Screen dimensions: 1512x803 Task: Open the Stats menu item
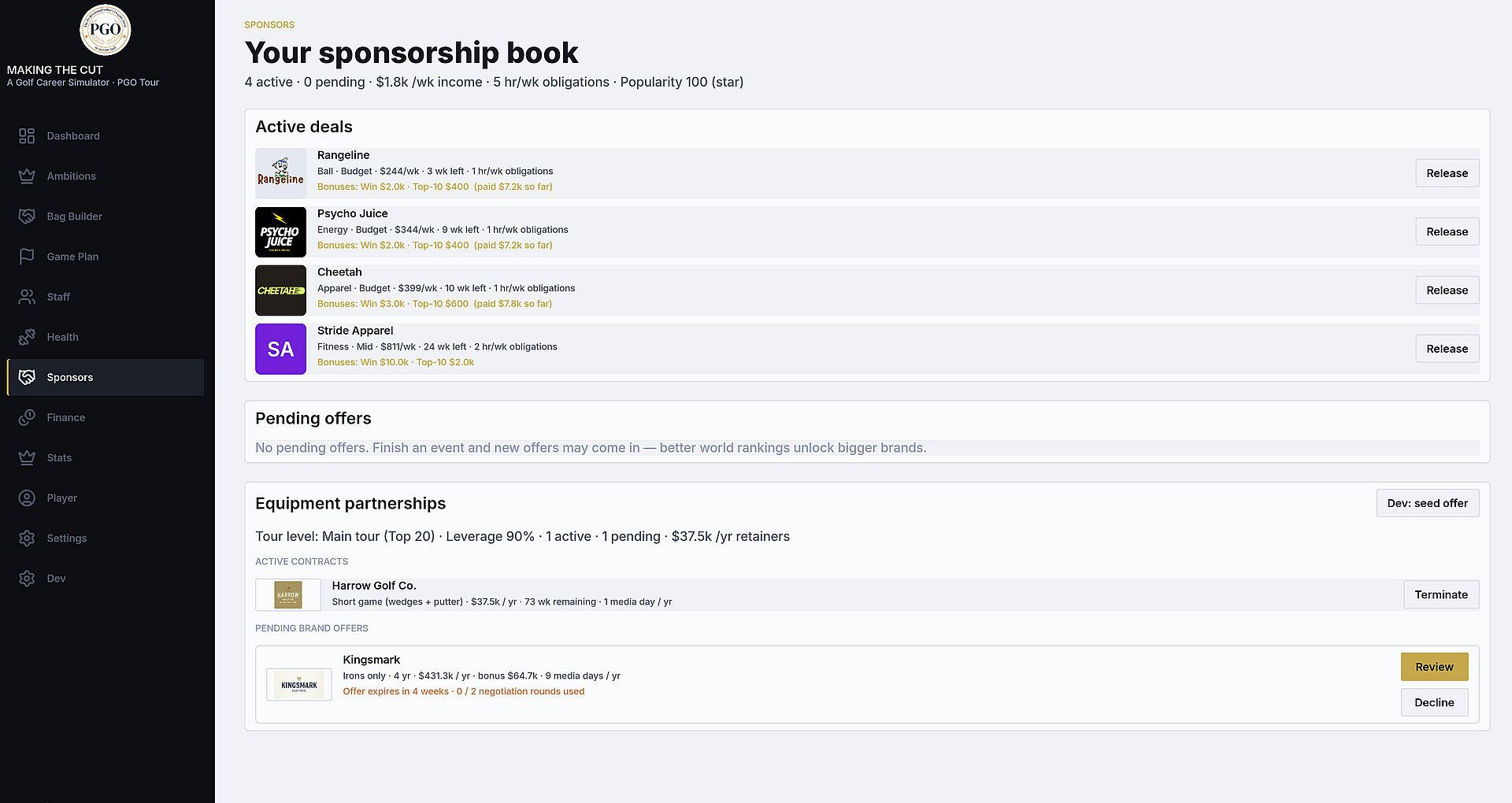[x=106, y=457]
